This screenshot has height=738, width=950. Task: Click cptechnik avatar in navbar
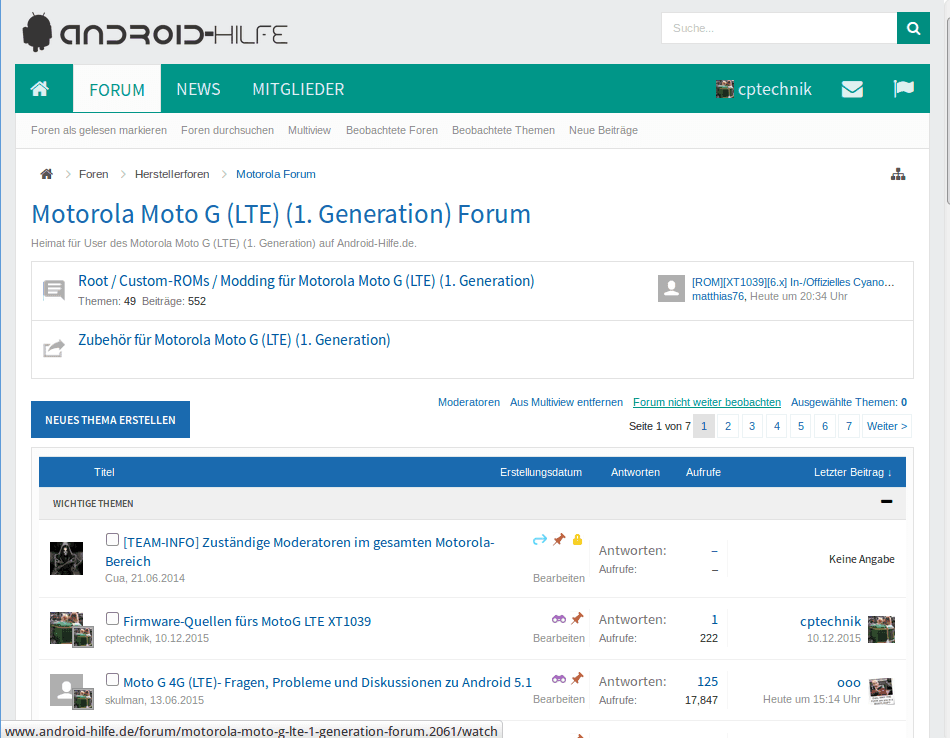click(725, 89)
